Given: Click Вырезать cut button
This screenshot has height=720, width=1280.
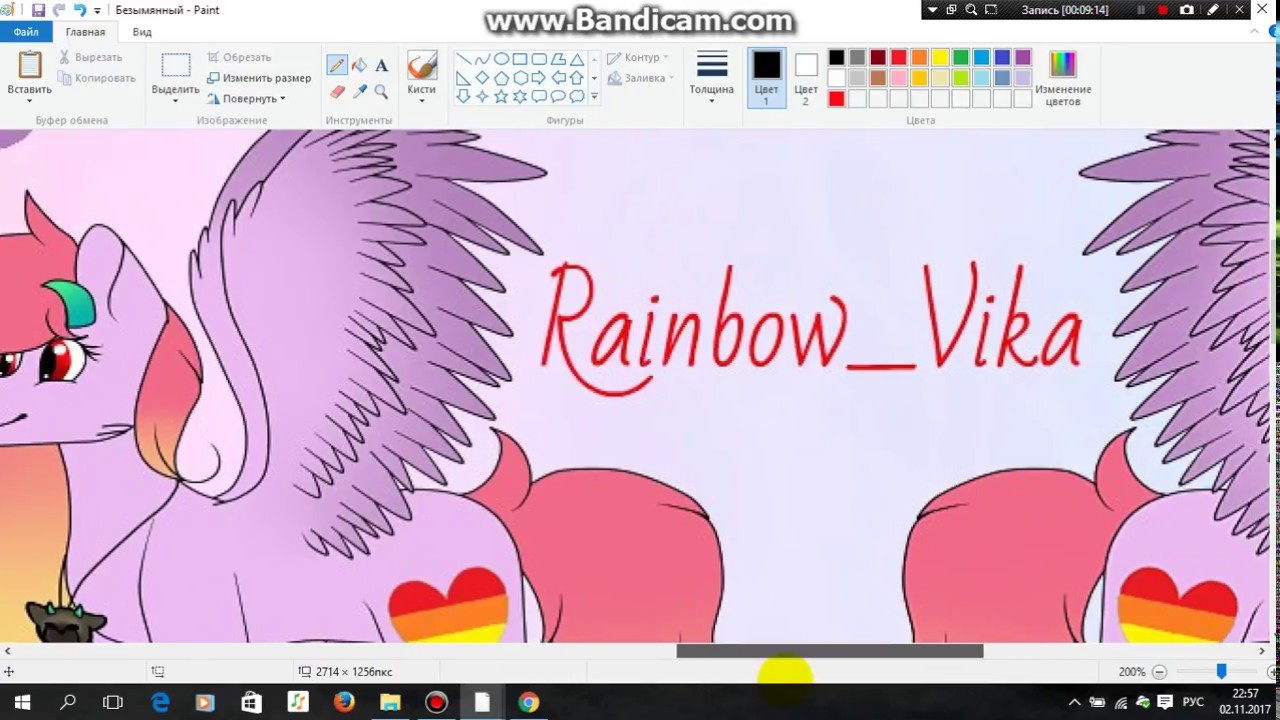Looking at the screenshot, I should tap(90, 58).
